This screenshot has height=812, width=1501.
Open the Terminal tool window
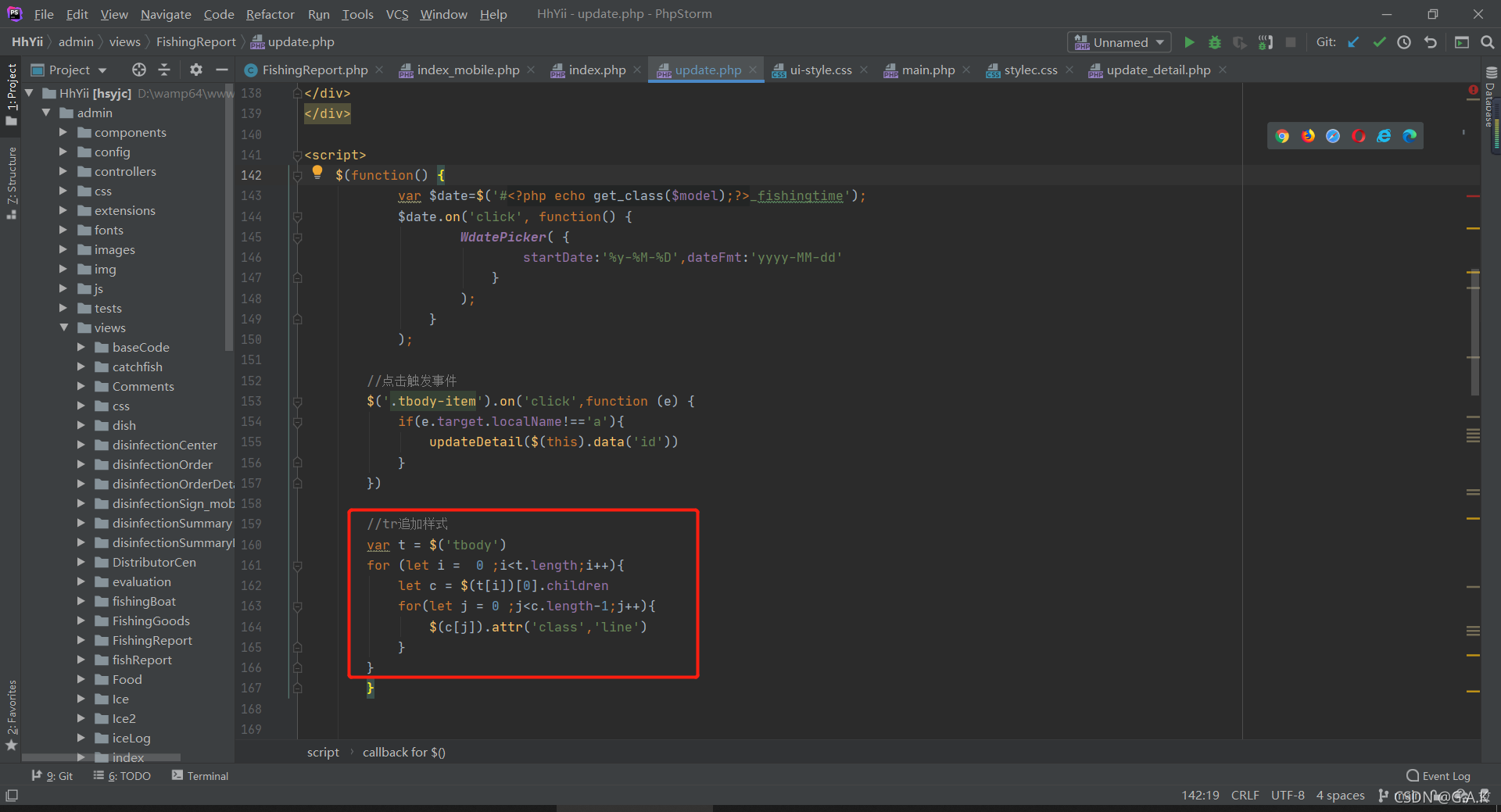pyautogui.click(x=200, y=776)
